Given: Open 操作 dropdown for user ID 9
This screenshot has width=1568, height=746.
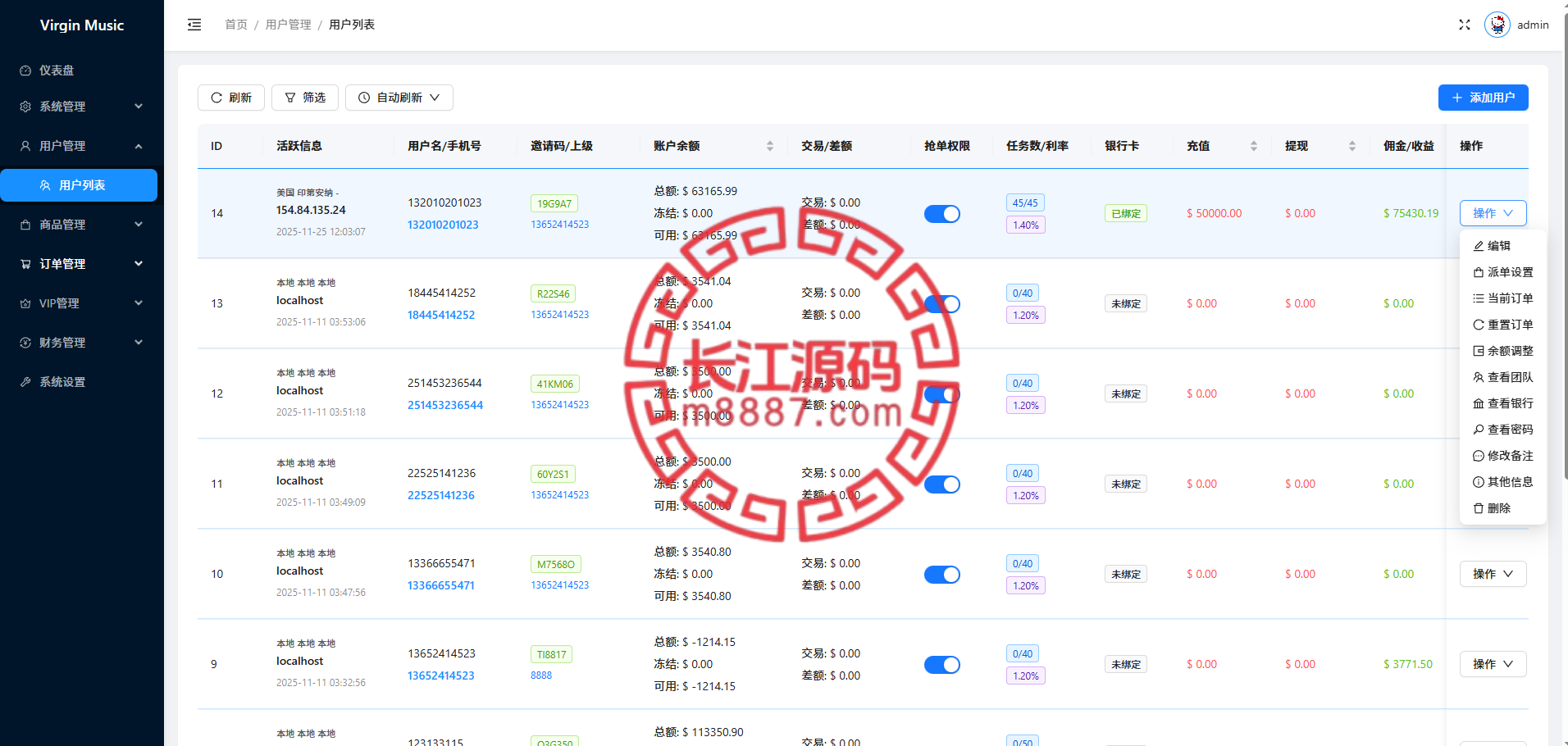Looking at the screenshot, I should [x=1493, y=664].
